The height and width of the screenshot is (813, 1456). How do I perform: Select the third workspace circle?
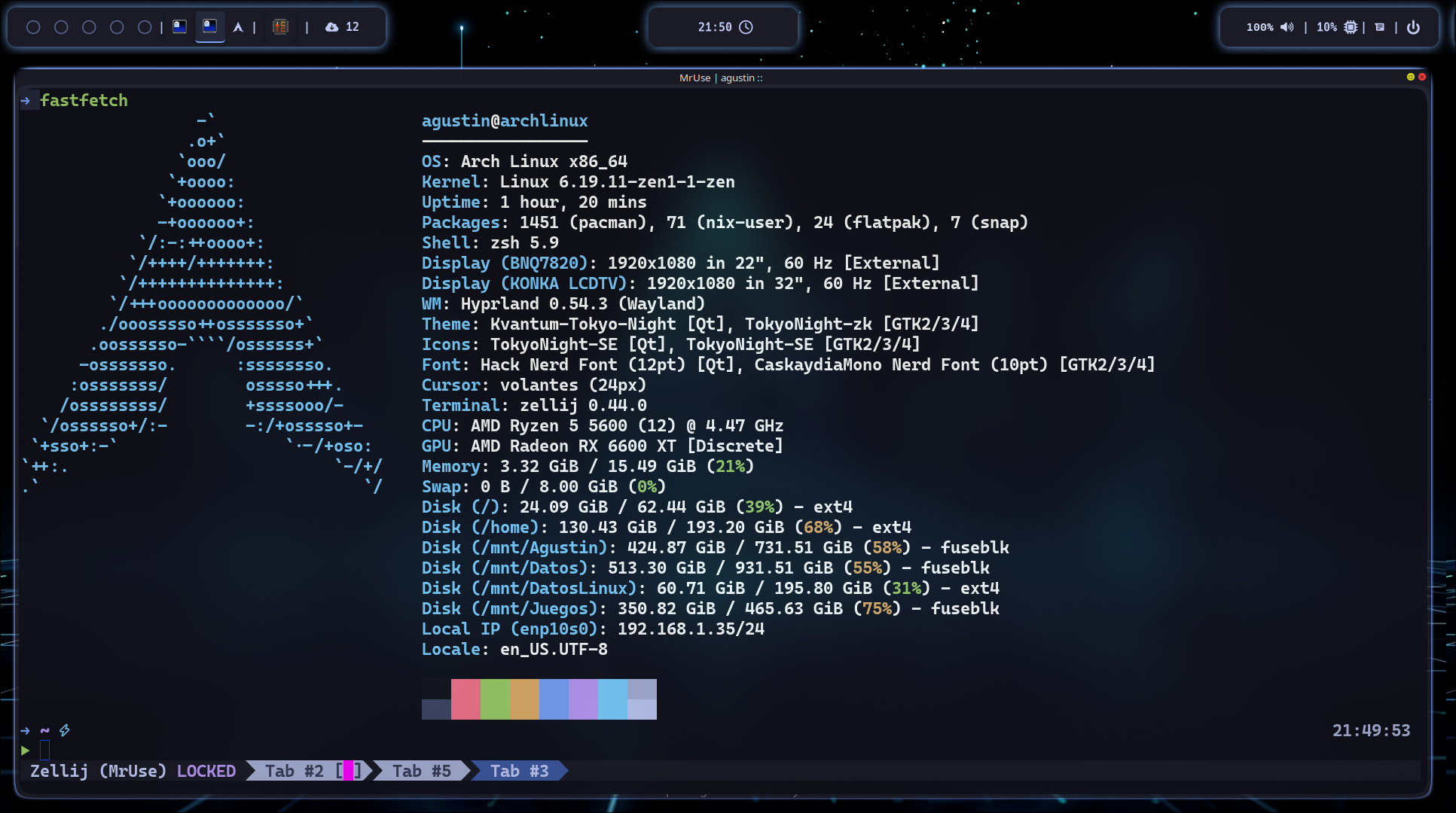click(90, 26)
